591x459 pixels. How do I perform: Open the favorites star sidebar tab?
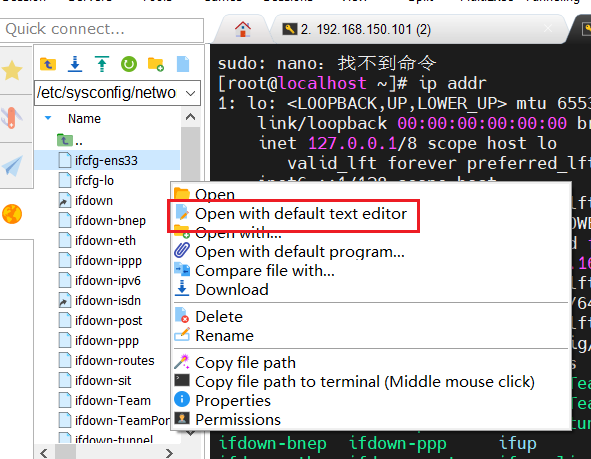[x=12, y=70]
